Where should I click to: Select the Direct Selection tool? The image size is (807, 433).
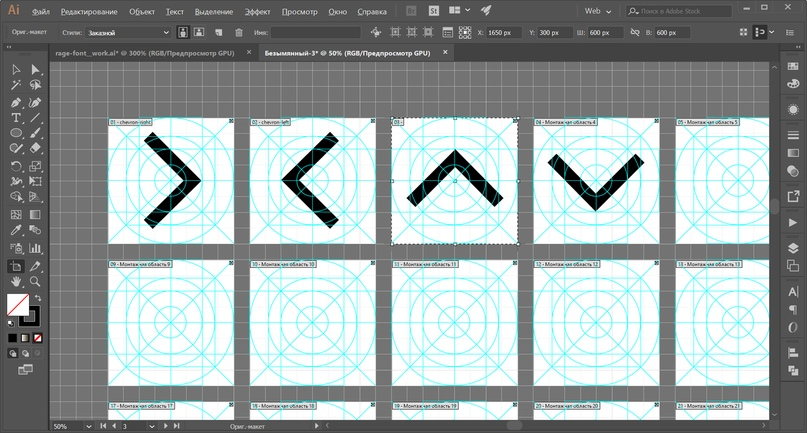tap(35, 70)
